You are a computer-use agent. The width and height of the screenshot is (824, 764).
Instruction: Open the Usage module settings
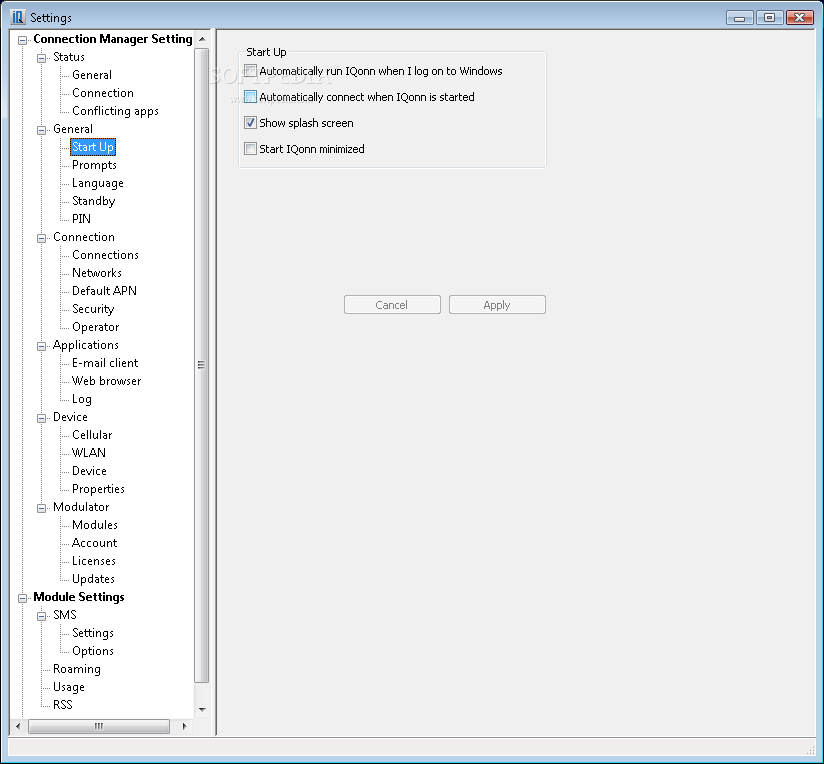tap(69, 687)
